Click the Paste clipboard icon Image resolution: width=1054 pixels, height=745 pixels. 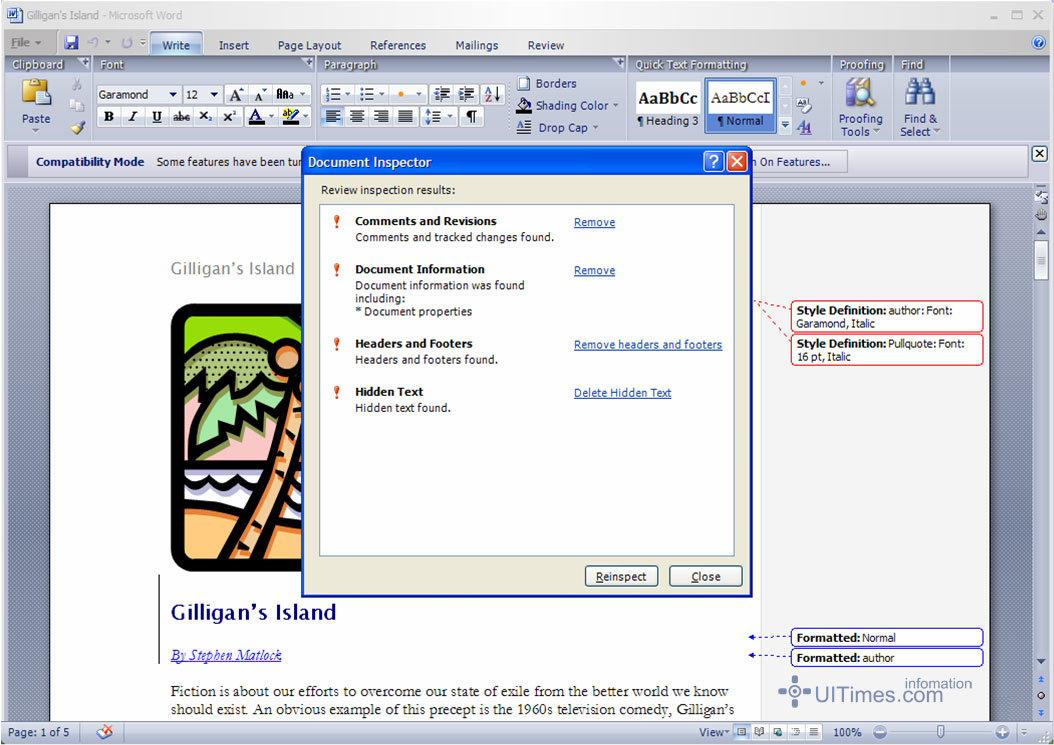[36, 93]
